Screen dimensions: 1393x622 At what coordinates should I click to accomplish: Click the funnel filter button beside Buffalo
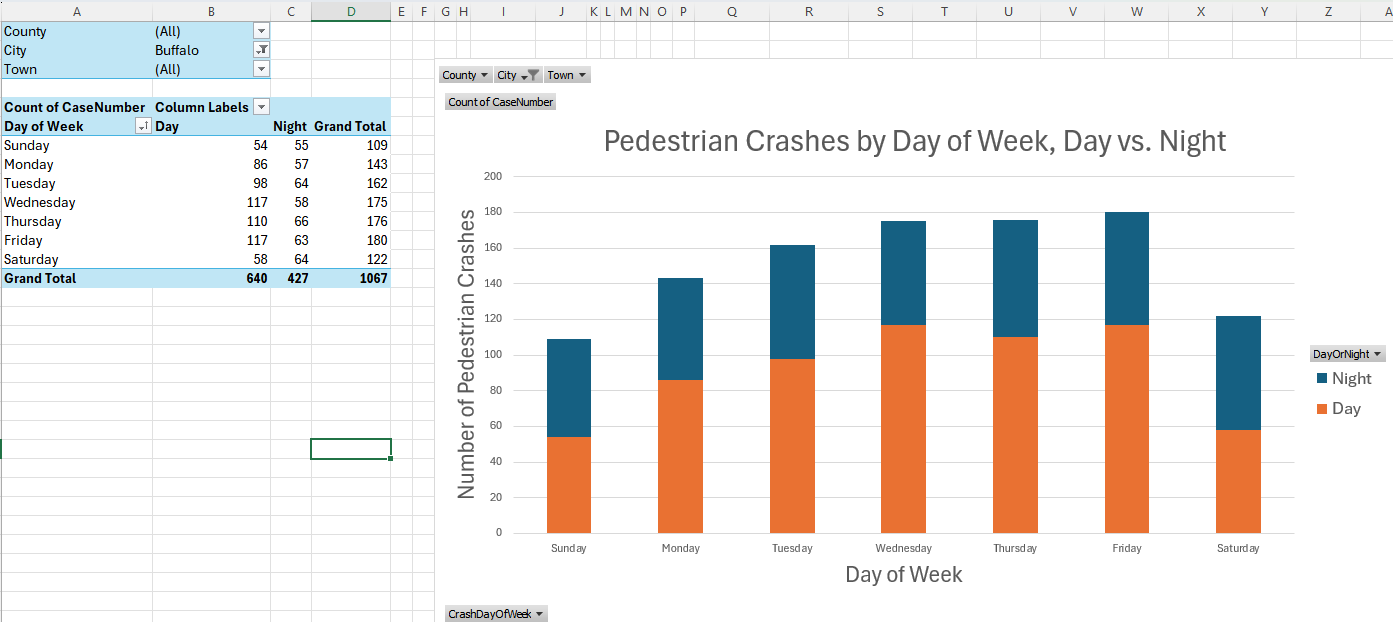pyautogui.click(x=261, y=50)
